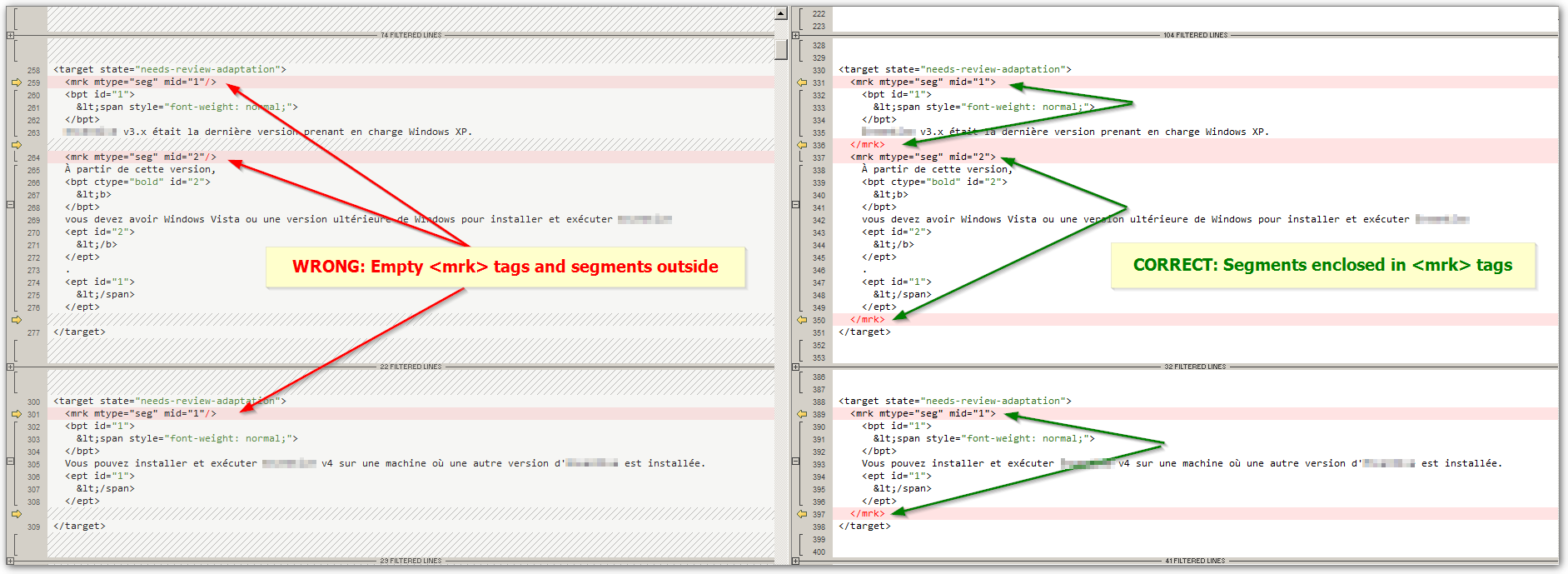1568x574 pixels.
Task: Click the copy-right arrow at line 259
Action: point(16,82)
